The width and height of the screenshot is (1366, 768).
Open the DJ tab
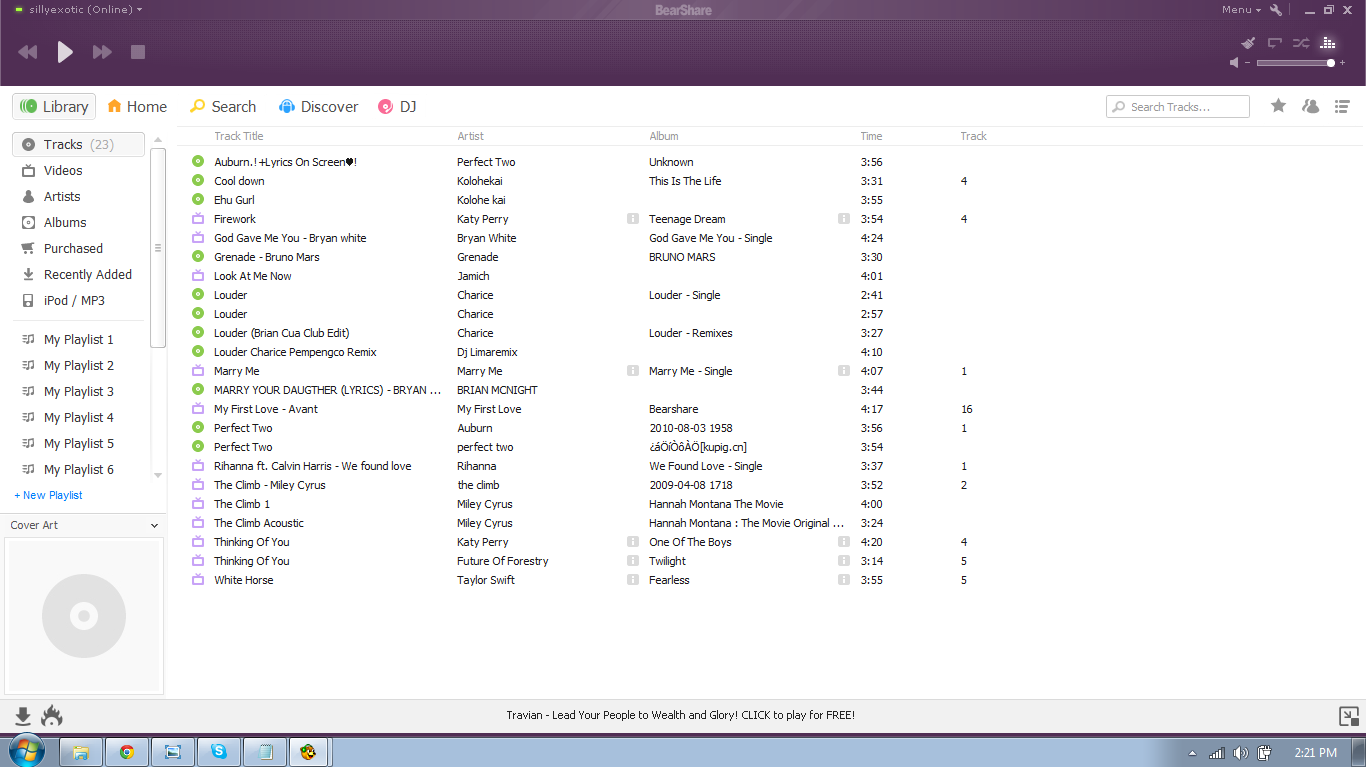coord(397,107)
